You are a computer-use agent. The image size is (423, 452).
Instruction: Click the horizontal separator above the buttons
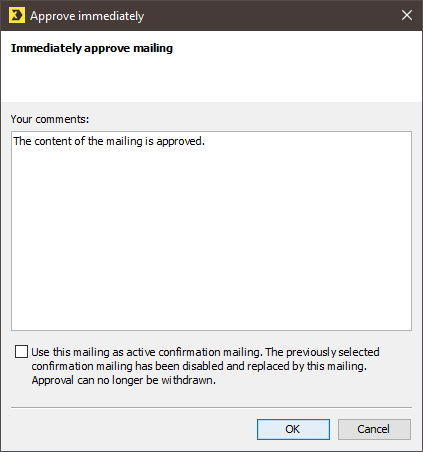[211, 407]
